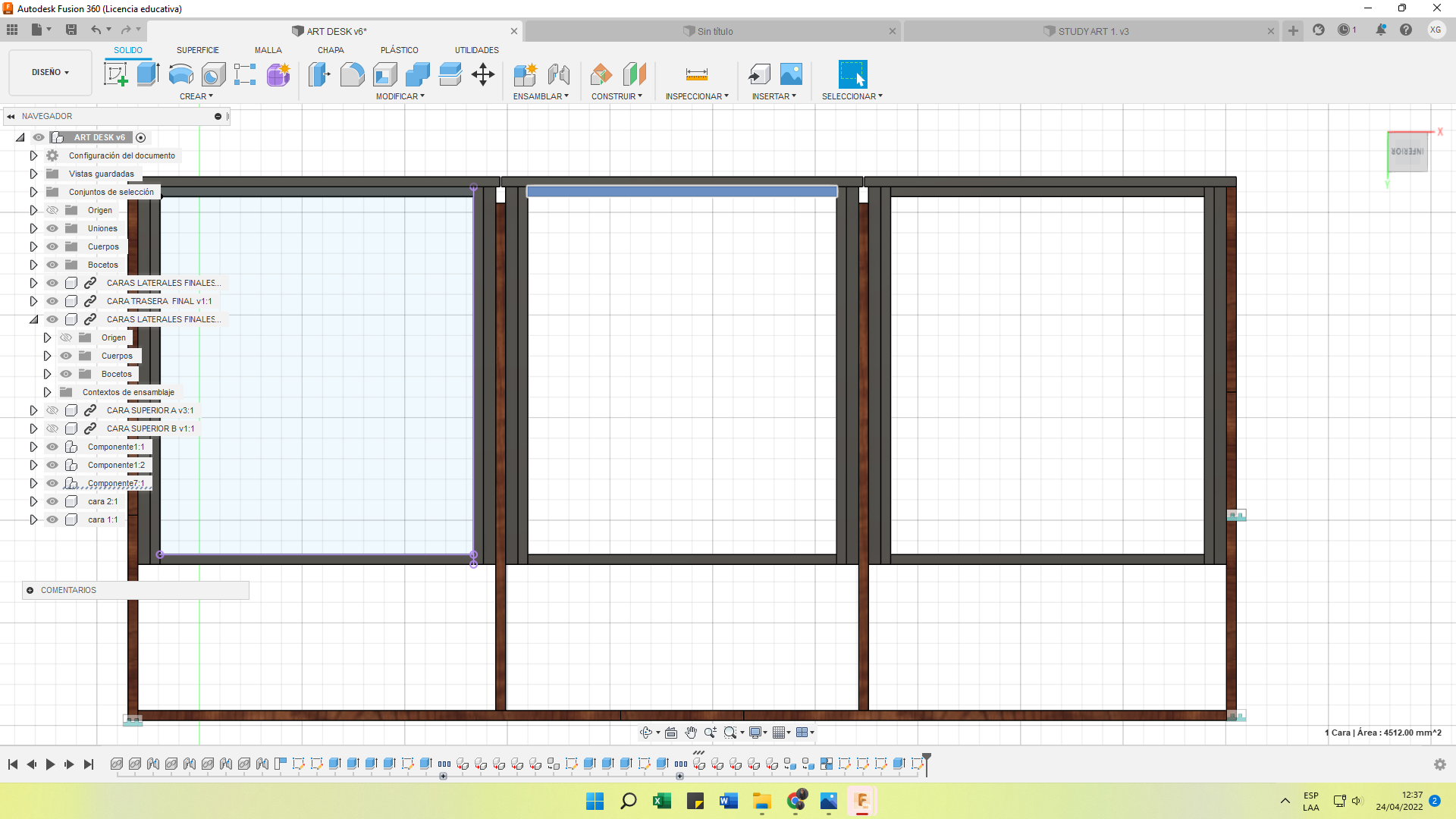The height and width of the screenshot is (819, 1456).
Task: Expand the Bocetos folder tree node
Action: (33, 265)
